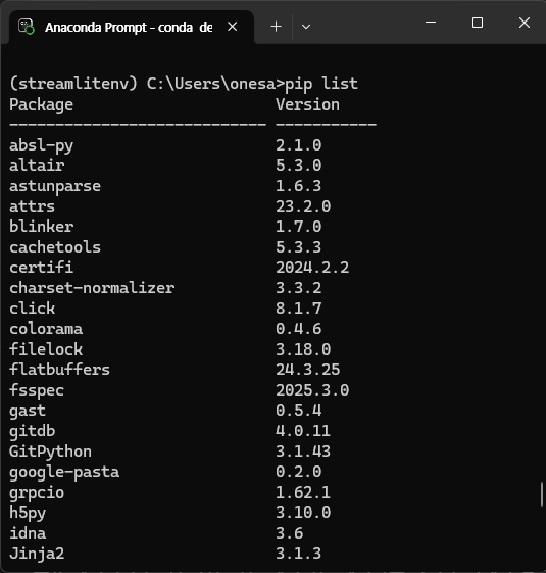The width and height of the screenshot is (546, 573).
Task: Click version '3.1.3' of Jinja2
Action: [x=299, y=553]
